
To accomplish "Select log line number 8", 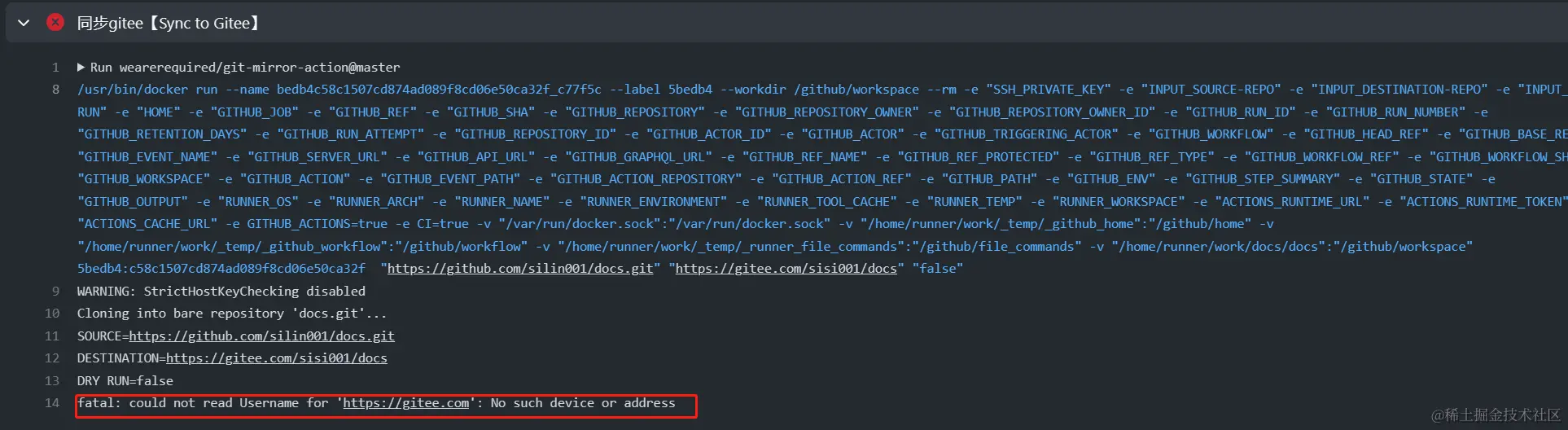I will tap(55, 90).
